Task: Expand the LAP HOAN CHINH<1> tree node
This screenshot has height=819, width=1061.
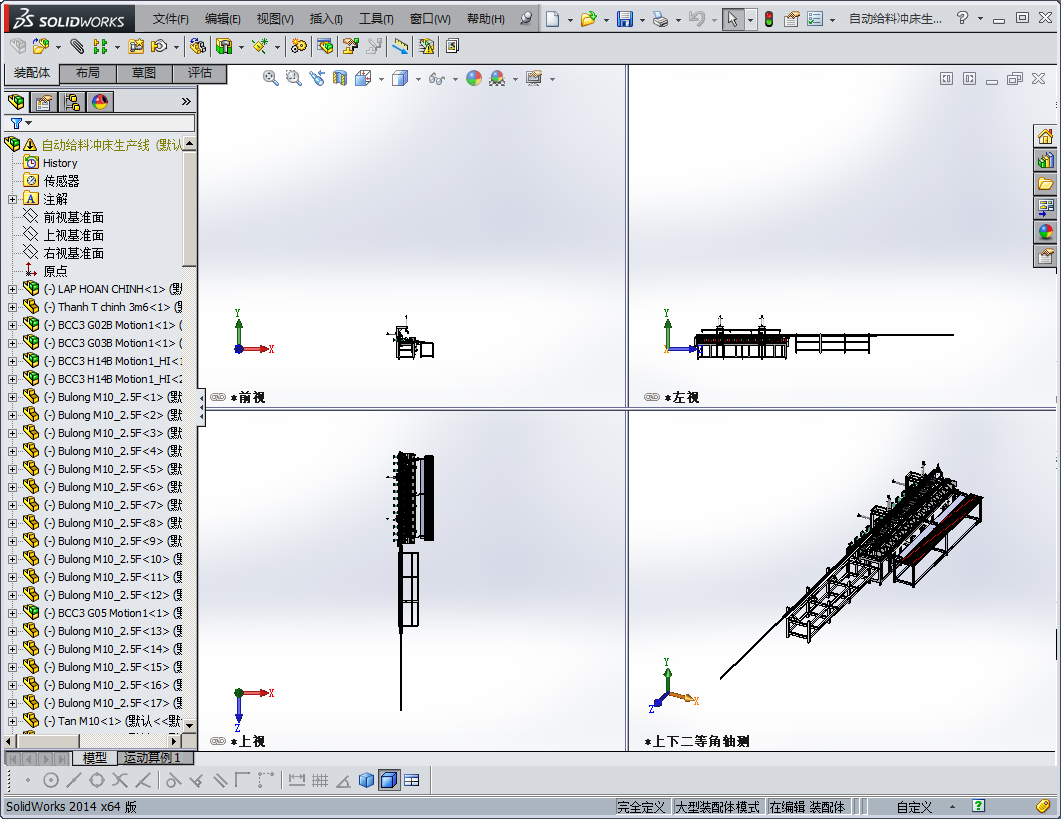Action: (12, 289)
